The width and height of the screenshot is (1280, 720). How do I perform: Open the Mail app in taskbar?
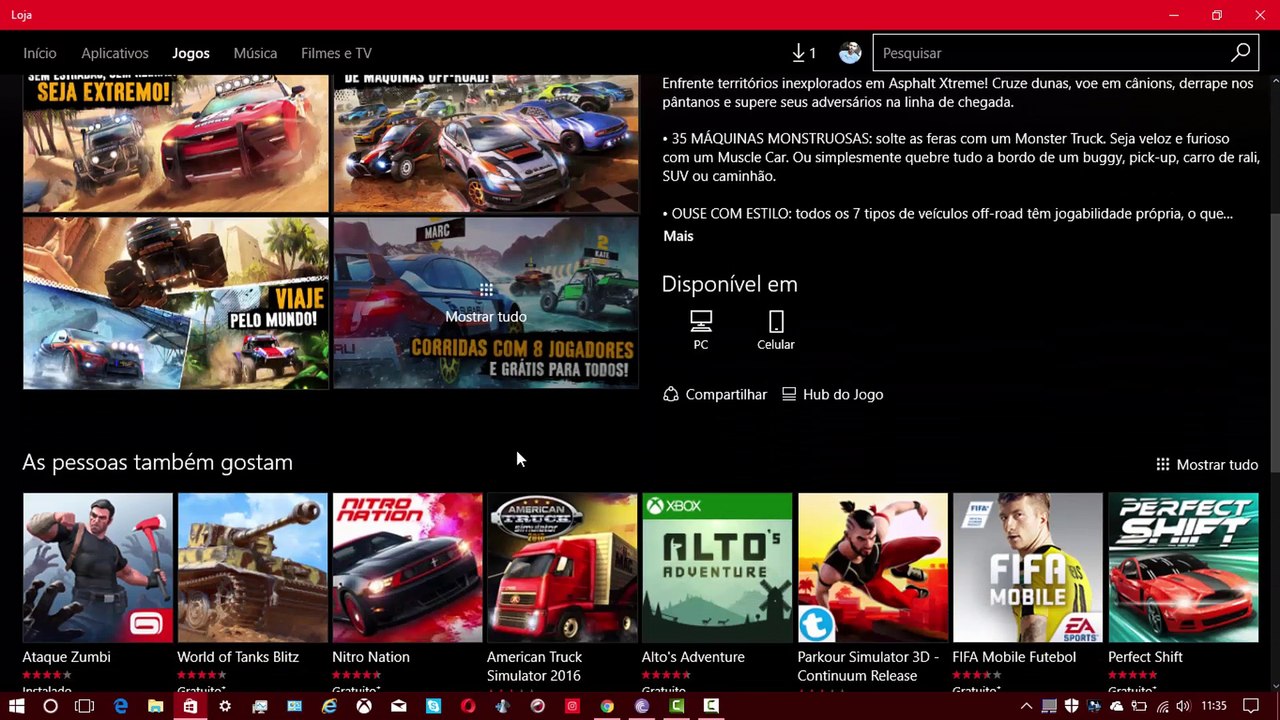tap(399, 706)
